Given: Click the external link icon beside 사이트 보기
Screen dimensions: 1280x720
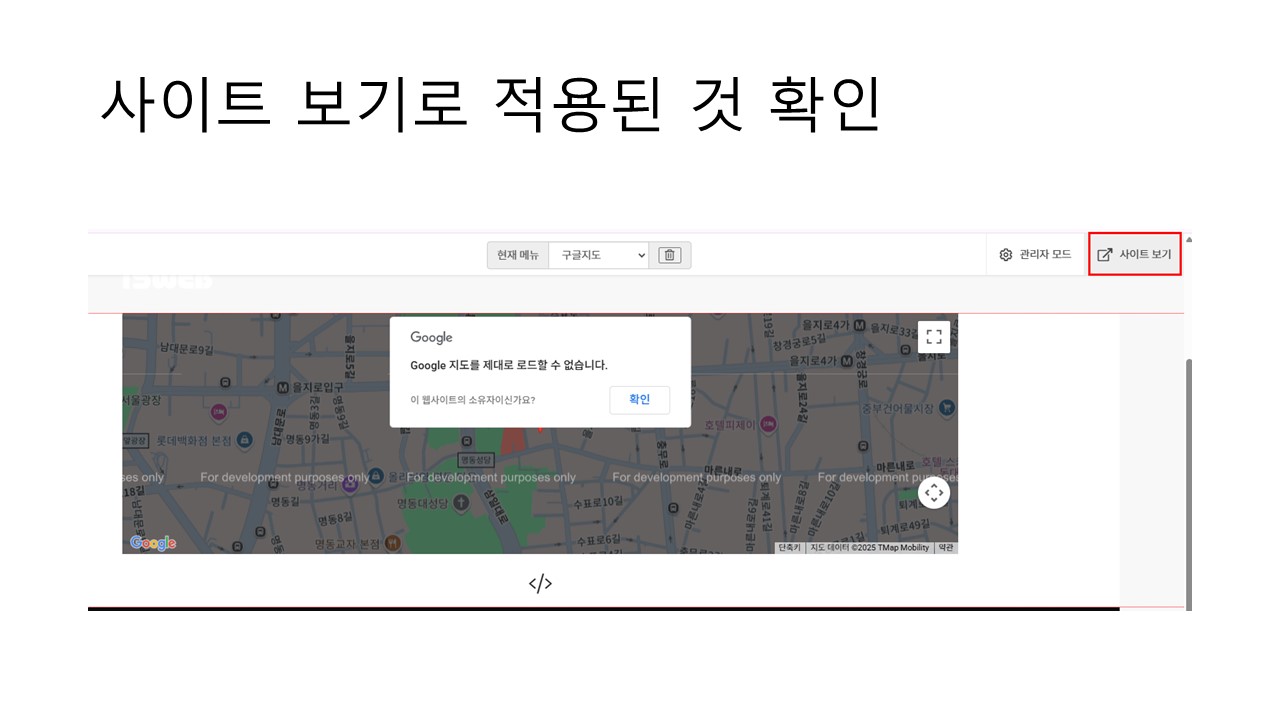Looking at the screenshot, I should pyautogui.click(x=1105, y=255).
